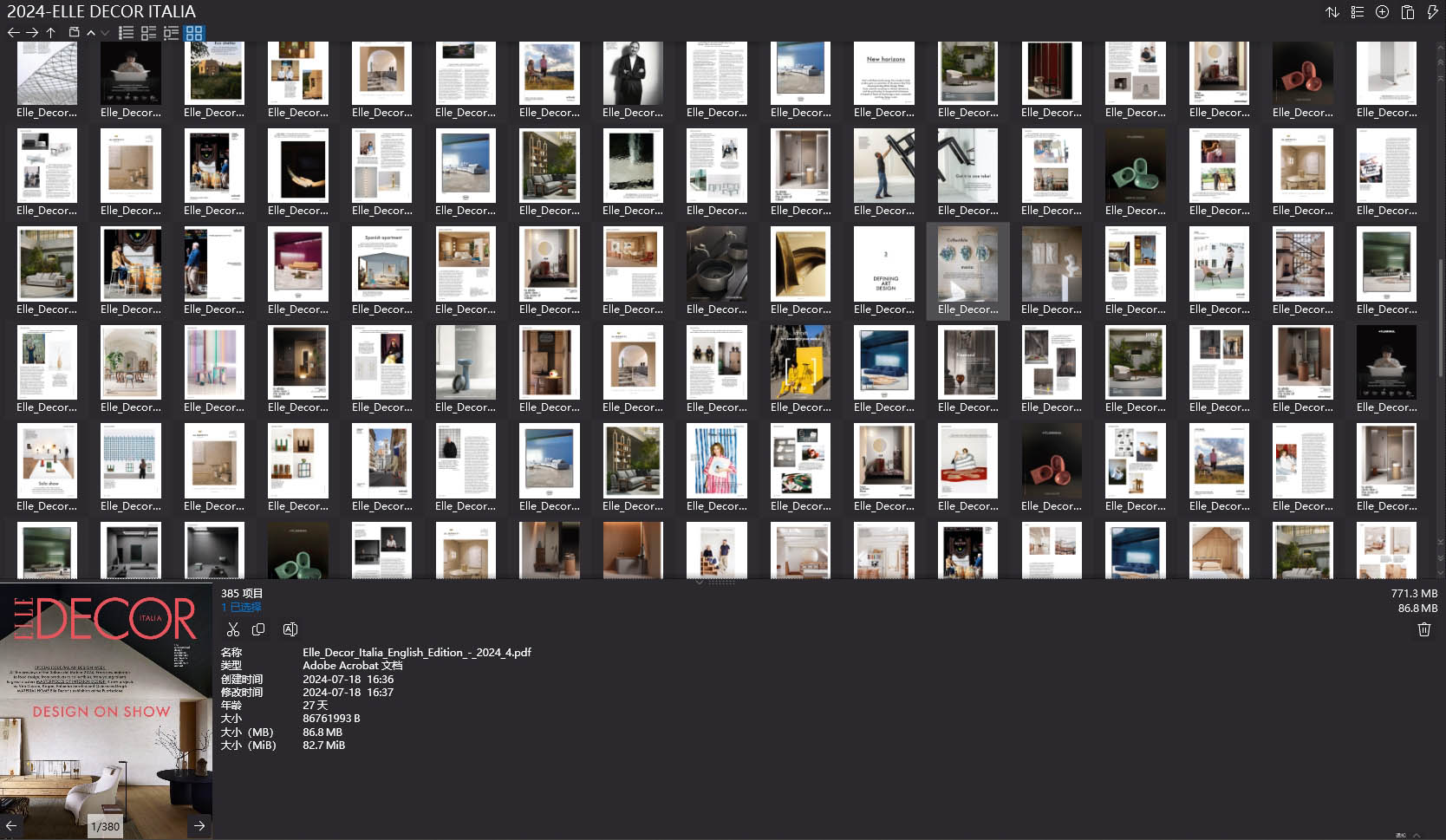Switch to details list view mode

click(149, 33)
